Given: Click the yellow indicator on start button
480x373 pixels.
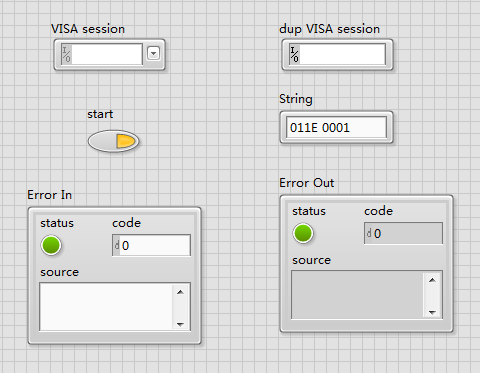Looking at the screenshot, I should click(126, 141).
